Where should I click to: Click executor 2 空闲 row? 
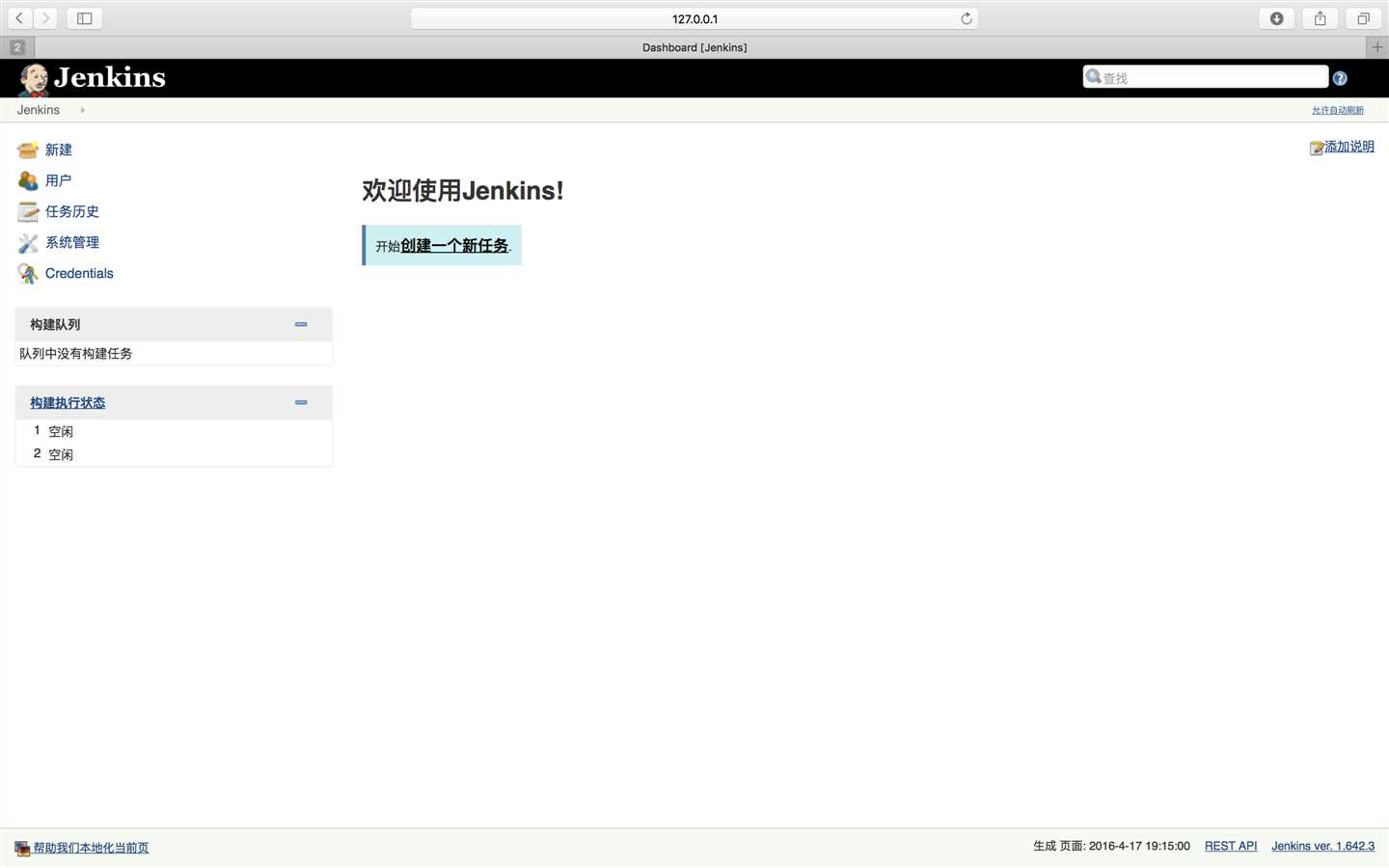coord(174,454)
